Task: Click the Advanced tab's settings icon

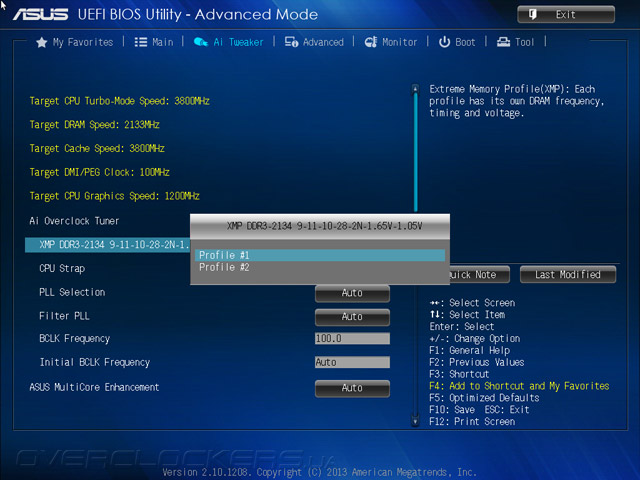Action: pos(291,42)
